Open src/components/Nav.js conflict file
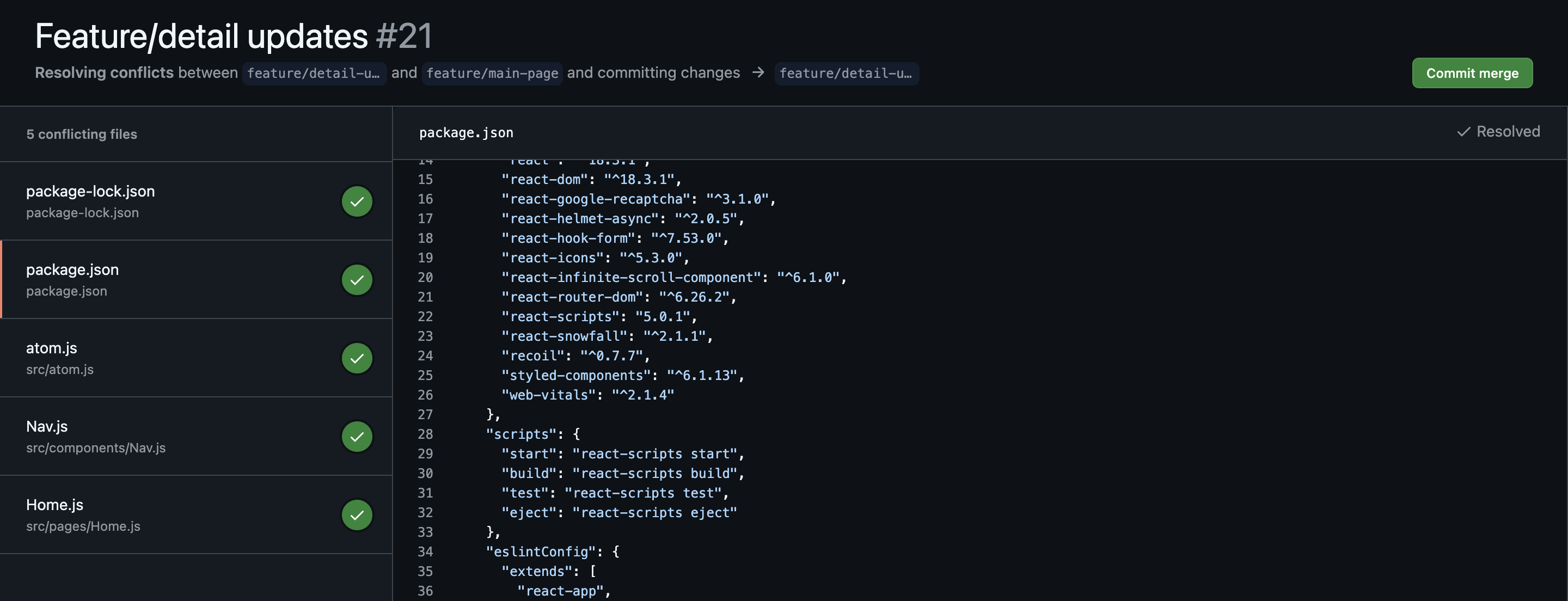 tap(96, 447)
